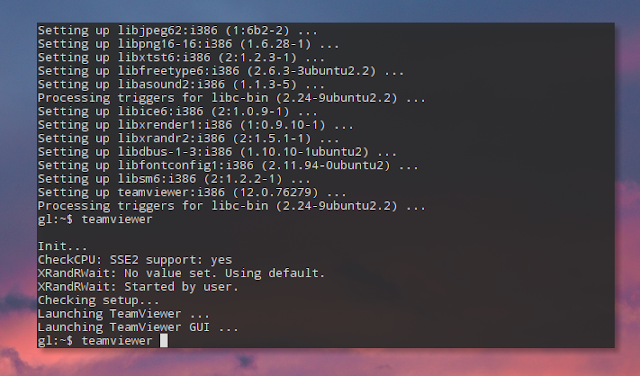The width and height of the screenshot is (640, 376).
Task: Click the 'Launching TeamViewer GUI ...' line
Action: pyautogui.click(x=138, y=327)
